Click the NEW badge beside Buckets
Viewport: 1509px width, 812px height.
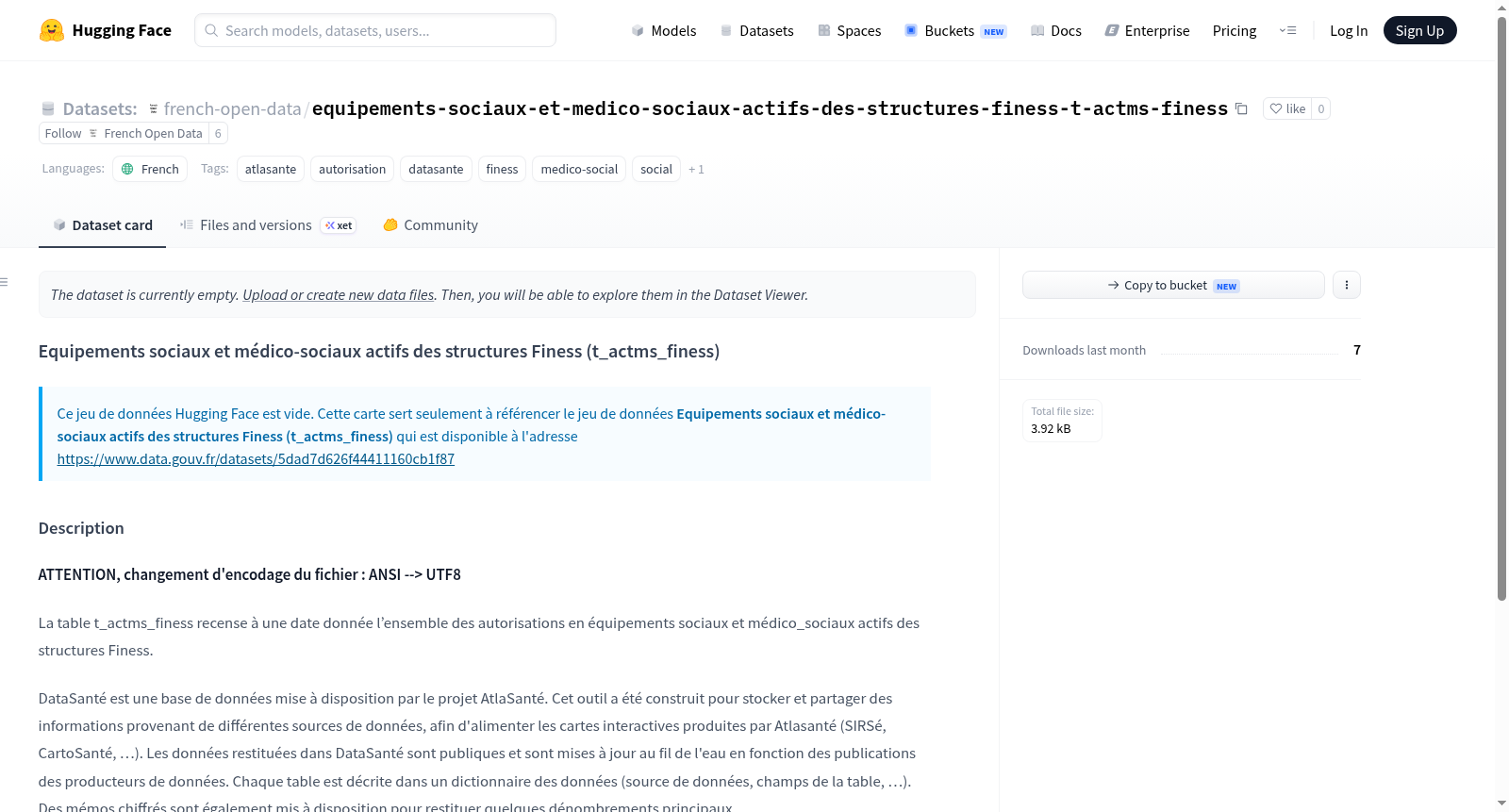pyautogui.click(x=994, y=31)
